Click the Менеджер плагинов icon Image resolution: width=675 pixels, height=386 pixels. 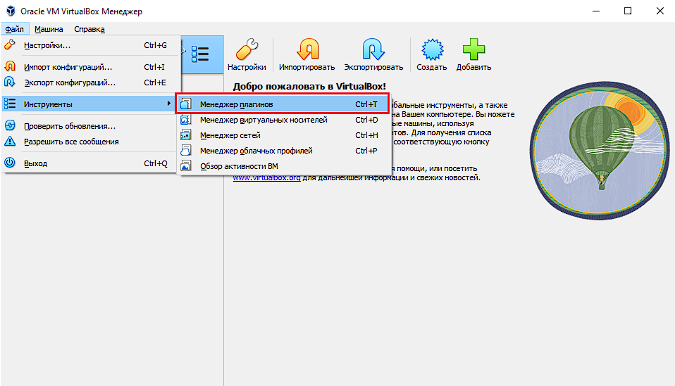tap(186, 104)
